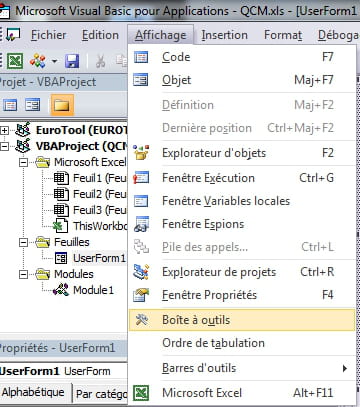Viewport: 360px width, 407px height.
Task: Select Module1 in the project tree
Action: point(93,290)
